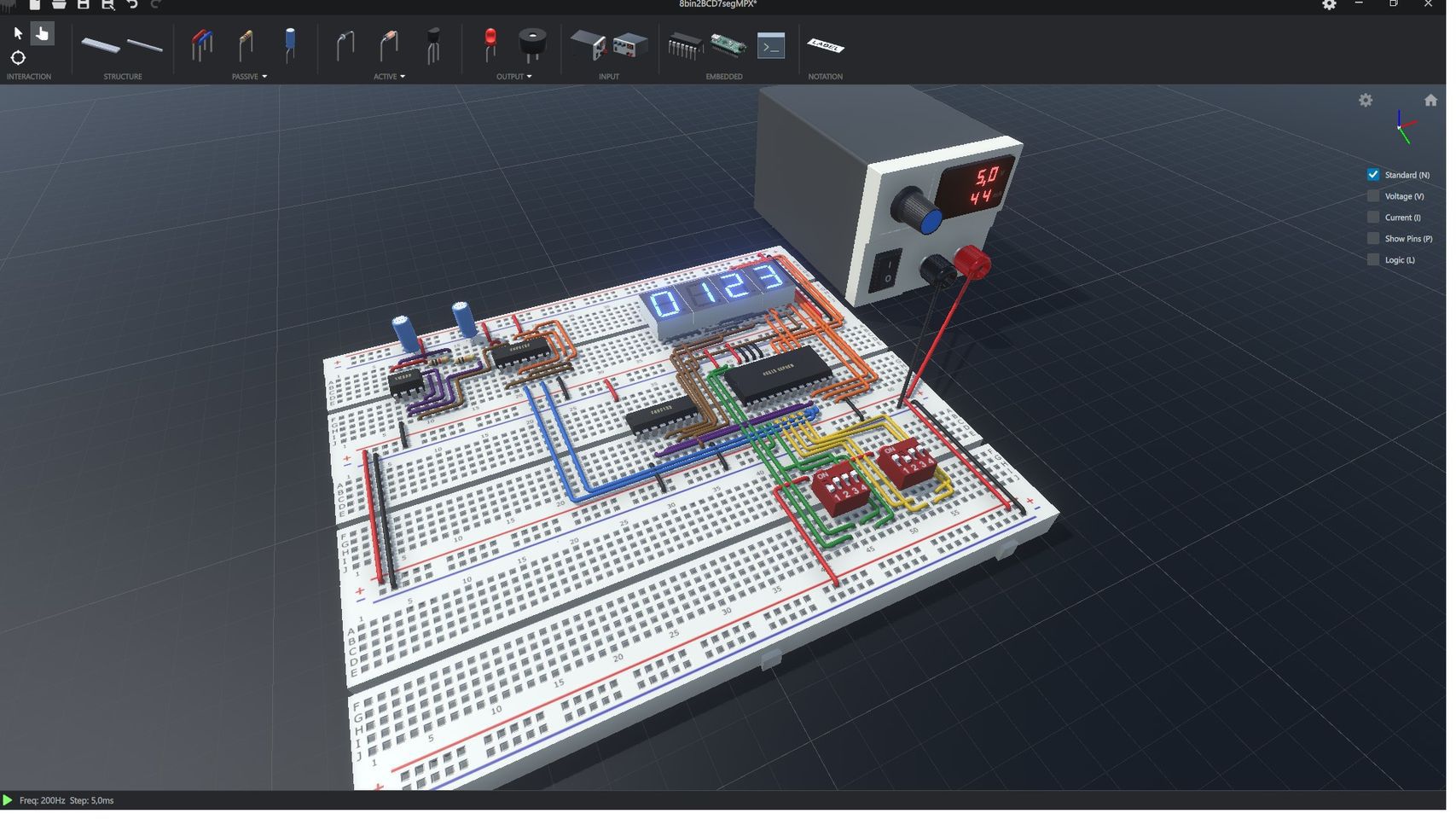Open viewport settings gear icon
This screenshot has height=819, width=1456.
tap(1366, 100)
